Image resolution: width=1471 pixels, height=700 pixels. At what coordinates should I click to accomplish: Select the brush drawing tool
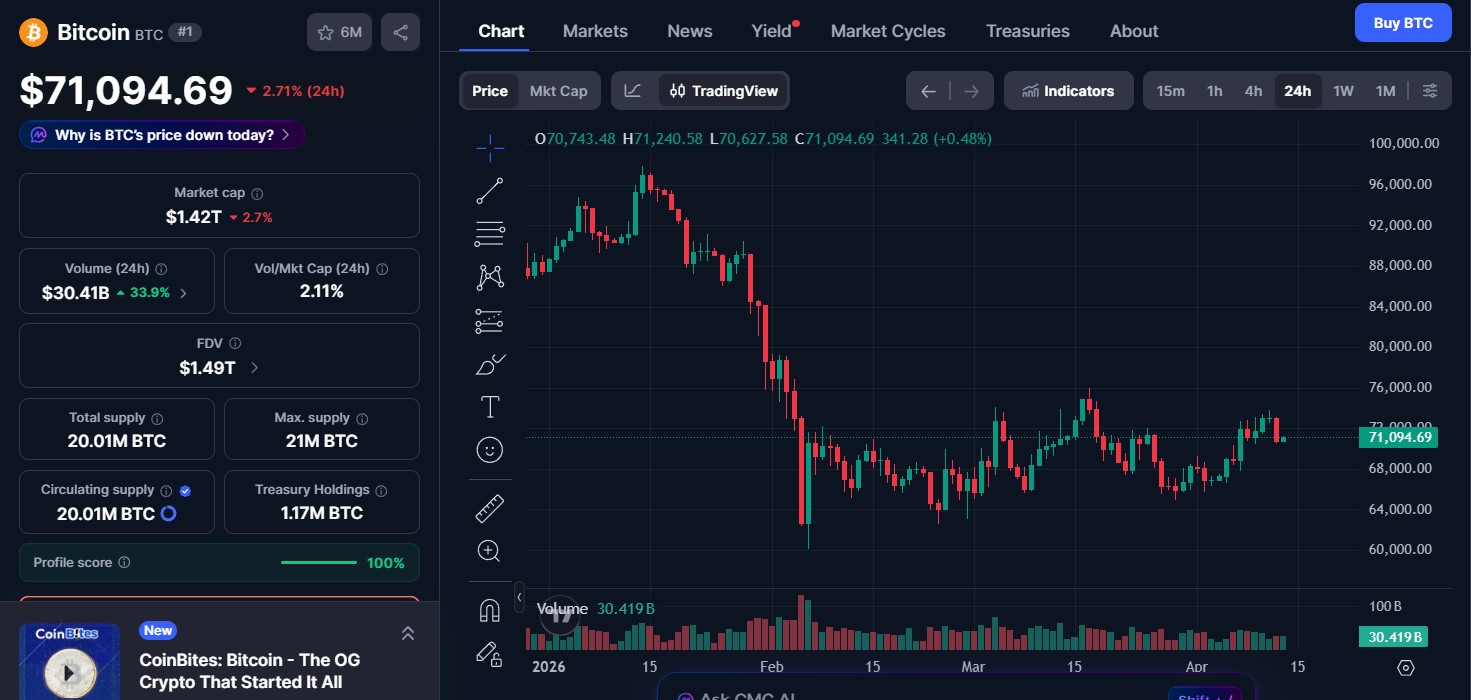490,364
